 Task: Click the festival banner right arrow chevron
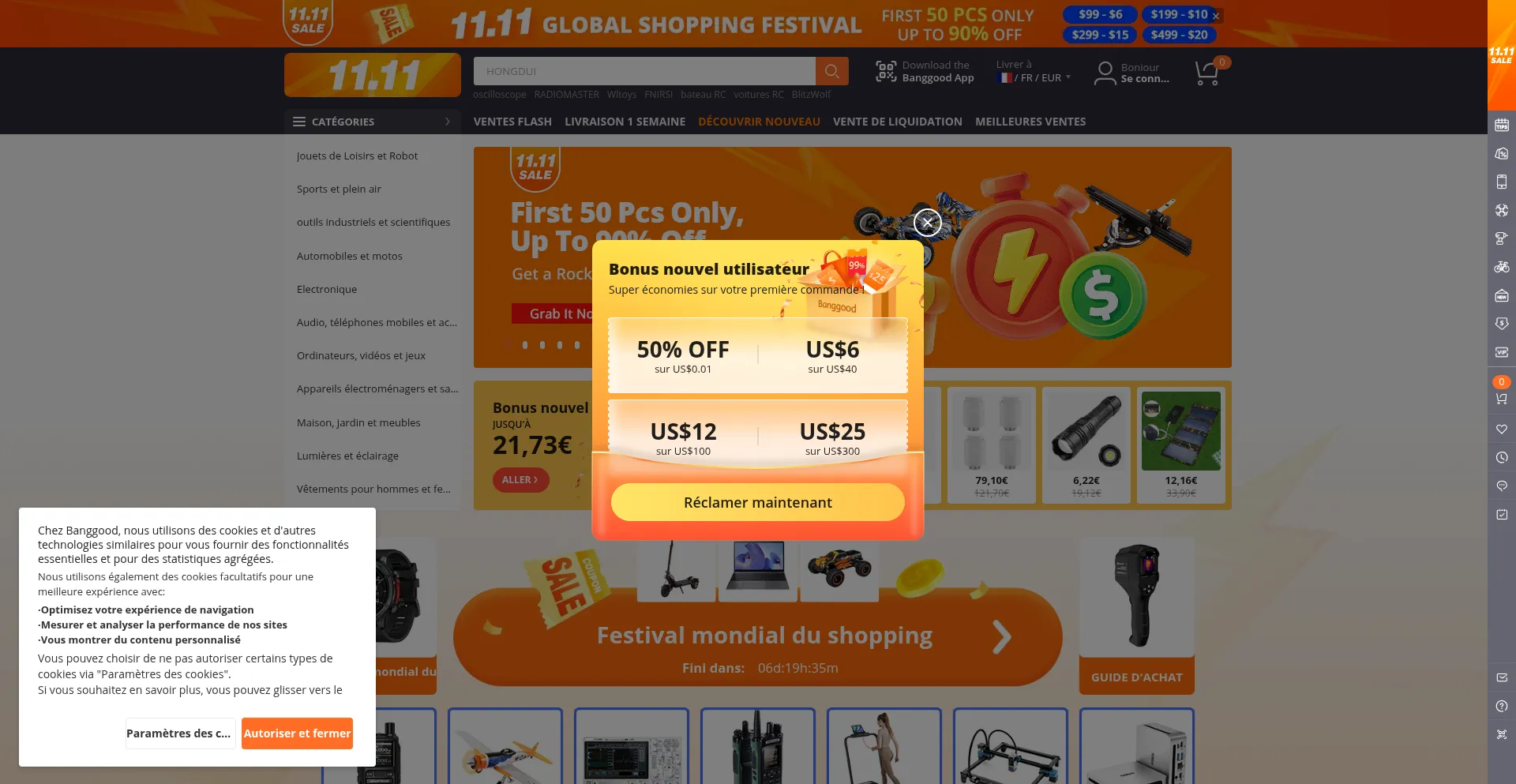pos(1001,637)
